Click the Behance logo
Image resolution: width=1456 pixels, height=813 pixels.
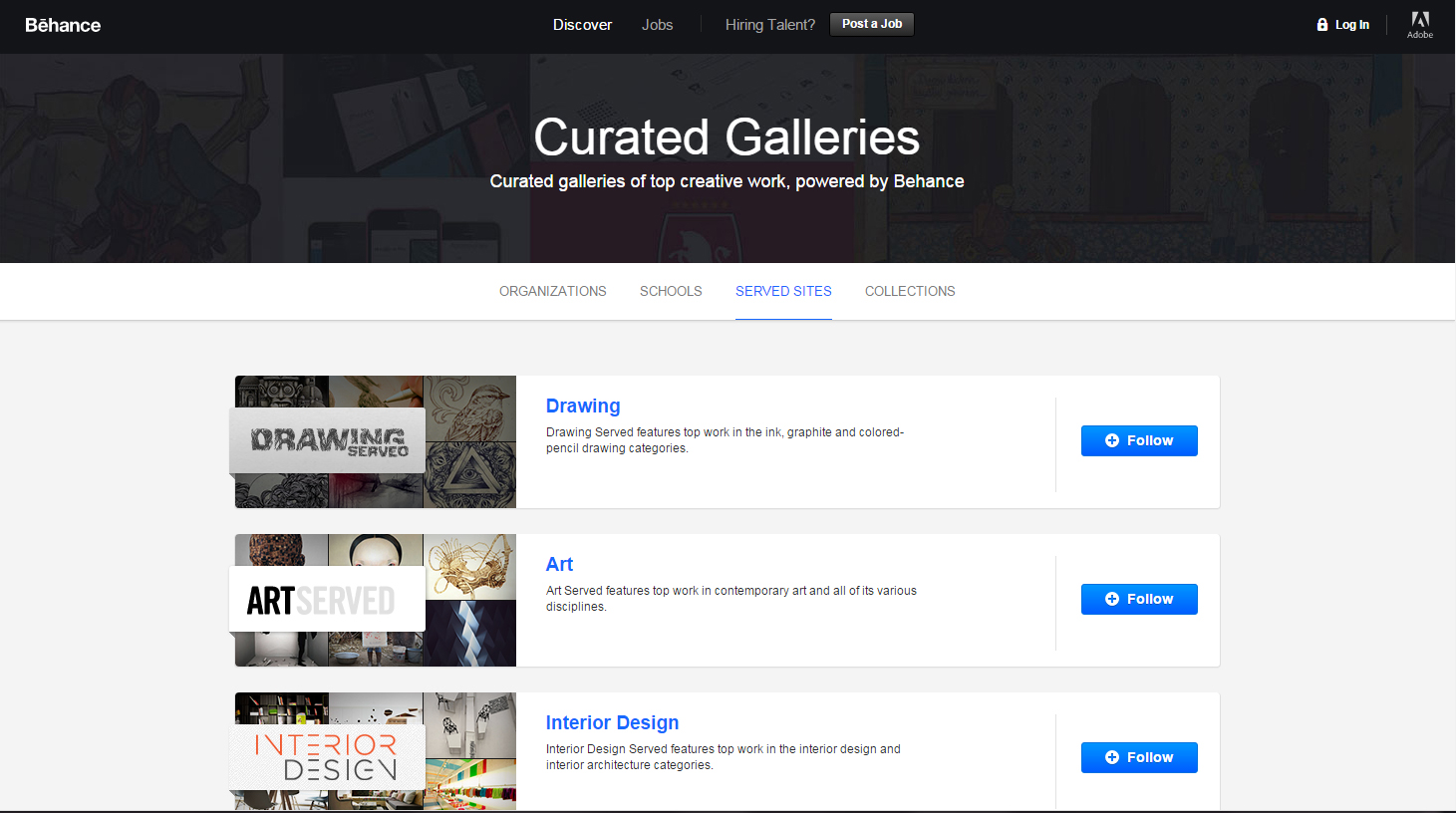pyautogui.click(x=62, y=25)
